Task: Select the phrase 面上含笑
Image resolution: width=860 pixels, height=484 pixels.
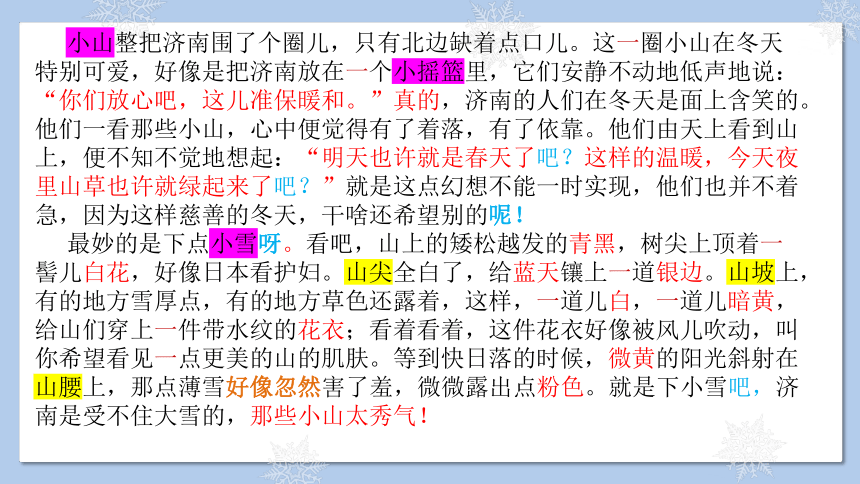Action: point(727,100)
